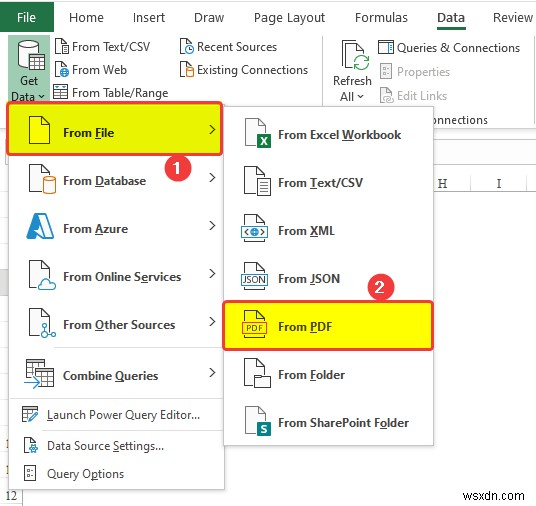The image size is (536, 506).
Task: Click the From Folder icon
Action: [x=257, y=373]
